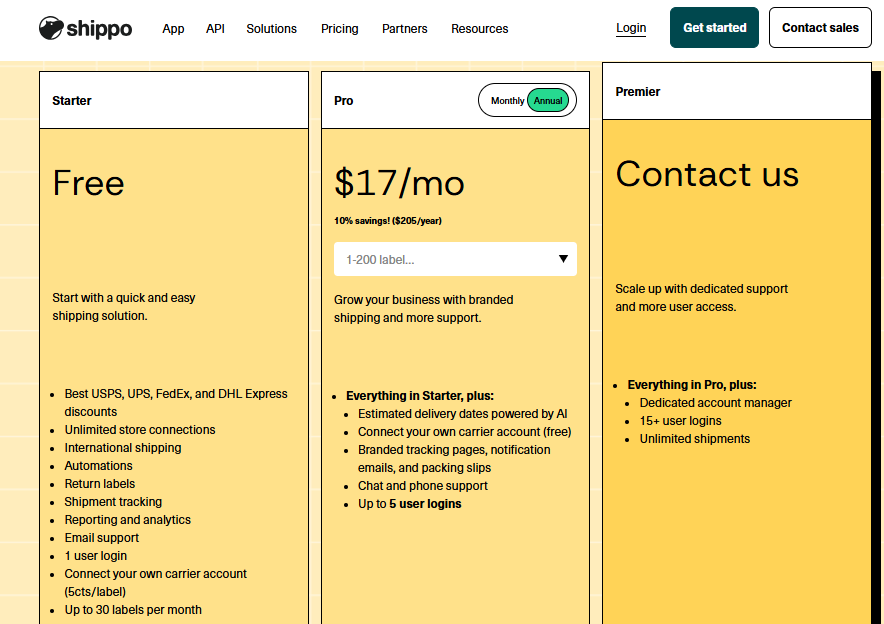This screenshot has height=624, width=884.
Task: Click 'Branded tracking pages' item
Action: (454, 459)
